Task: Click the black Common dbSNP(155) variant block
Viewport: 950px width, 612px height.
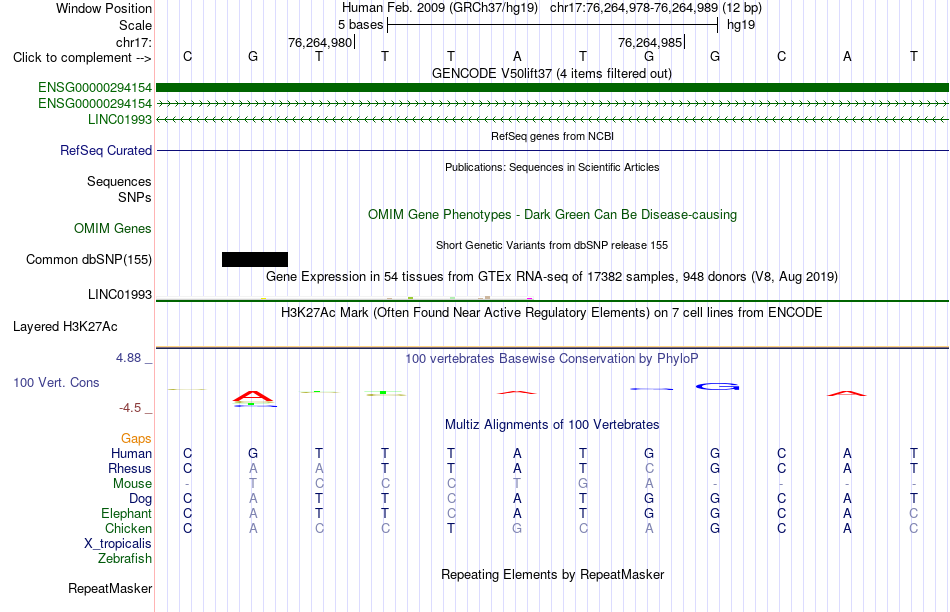Action: (x=254, y=259)
